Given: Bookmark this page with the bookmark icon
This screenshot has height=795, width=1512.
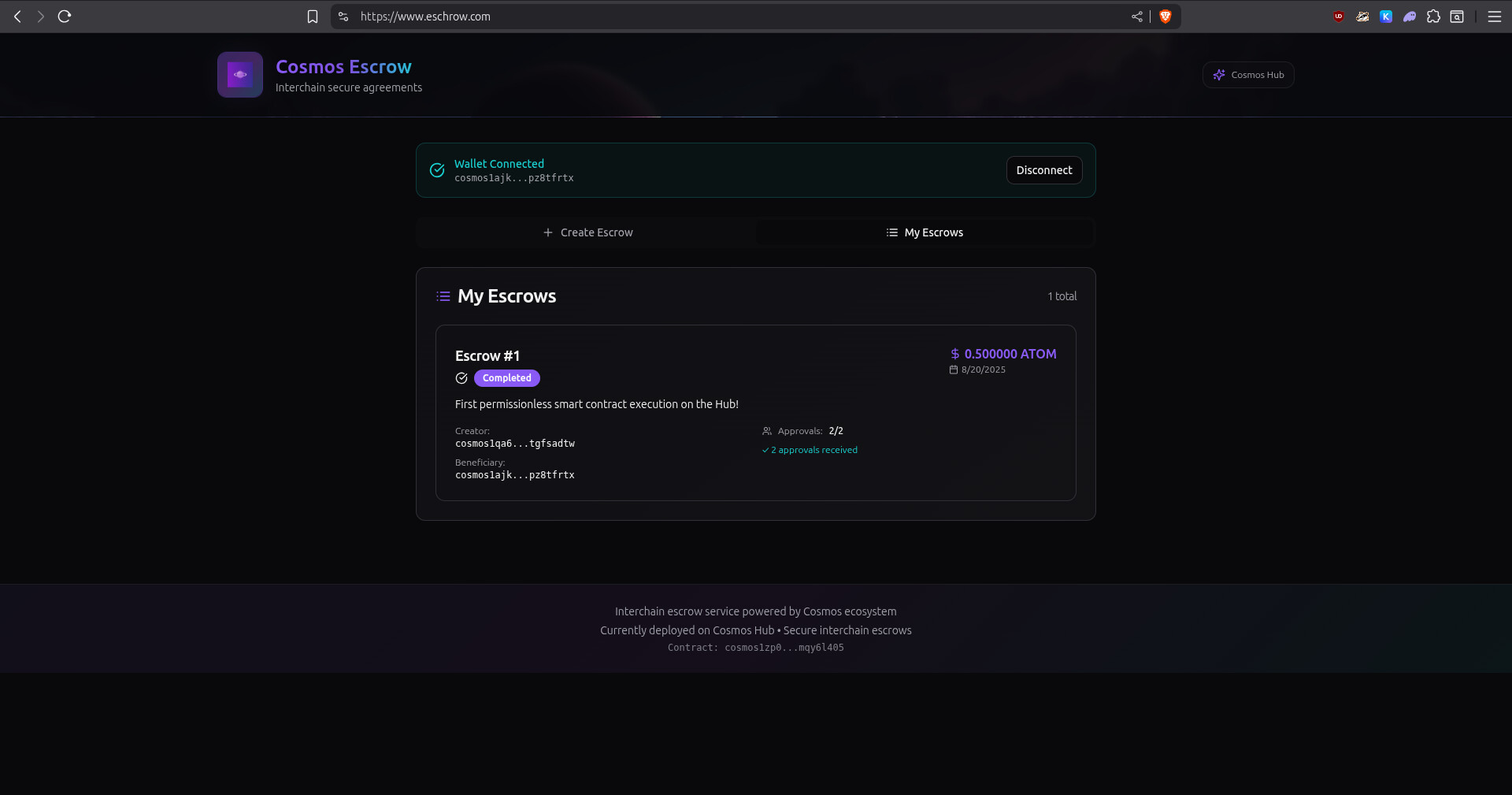Looking at the screenshot, I should [x=313, y=17].
